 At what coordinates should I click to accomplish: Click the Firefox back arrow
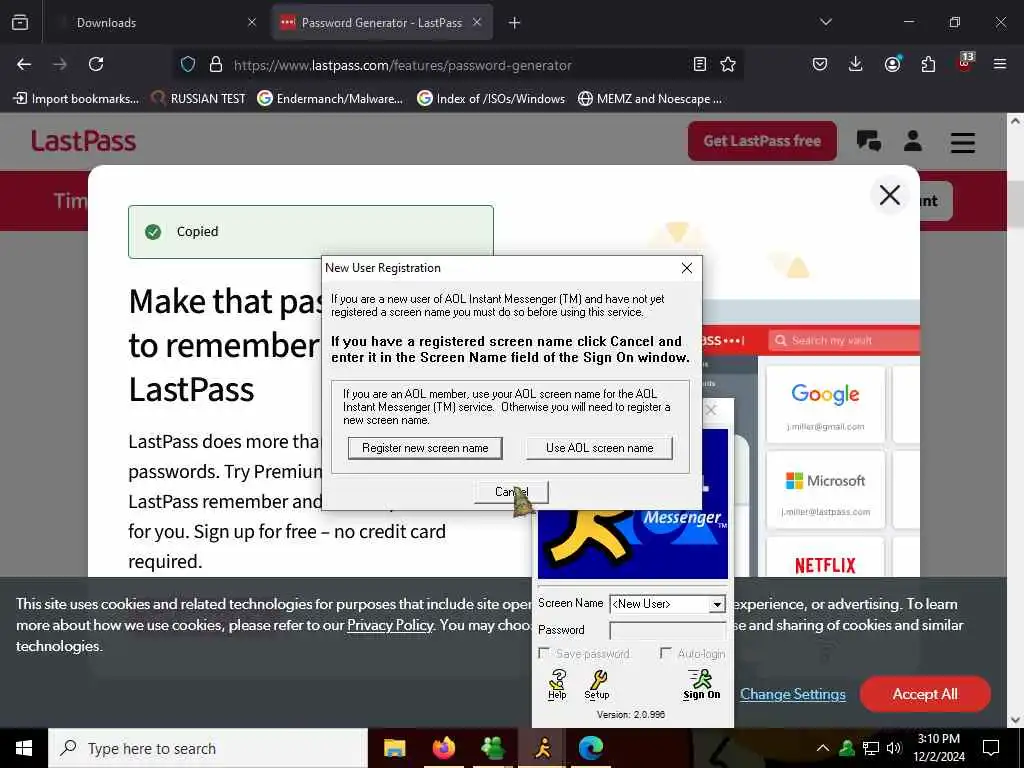coord(24,64)
